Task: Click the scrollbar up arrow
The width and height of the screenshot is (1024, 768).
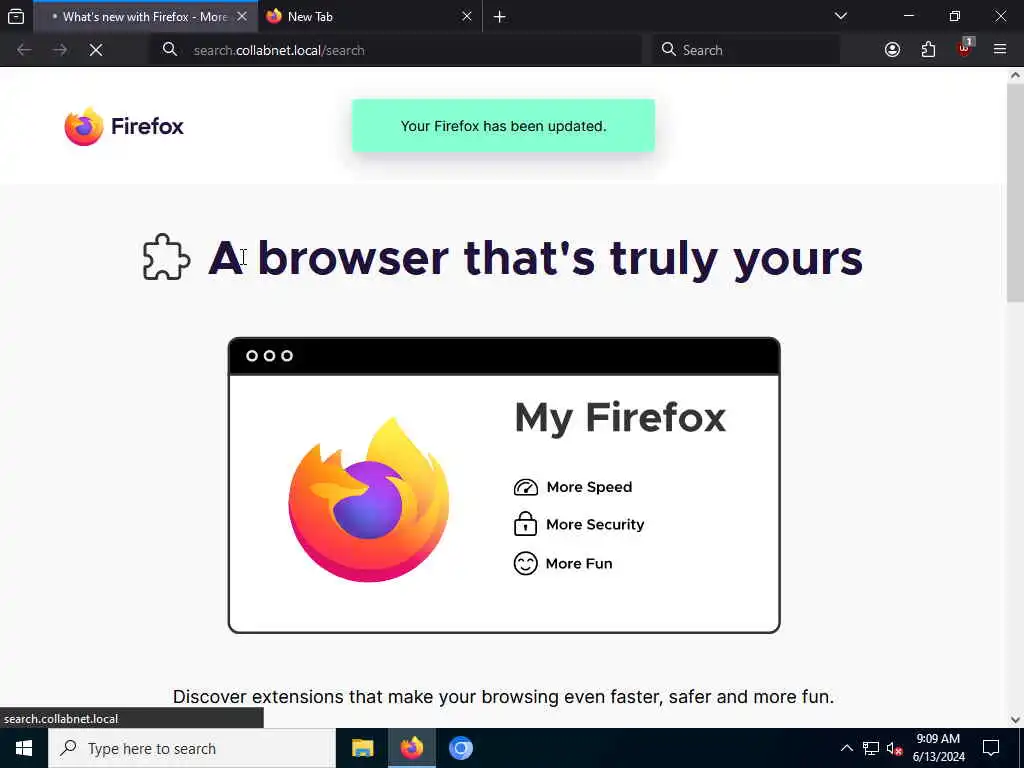Action: pos(1015,75)
